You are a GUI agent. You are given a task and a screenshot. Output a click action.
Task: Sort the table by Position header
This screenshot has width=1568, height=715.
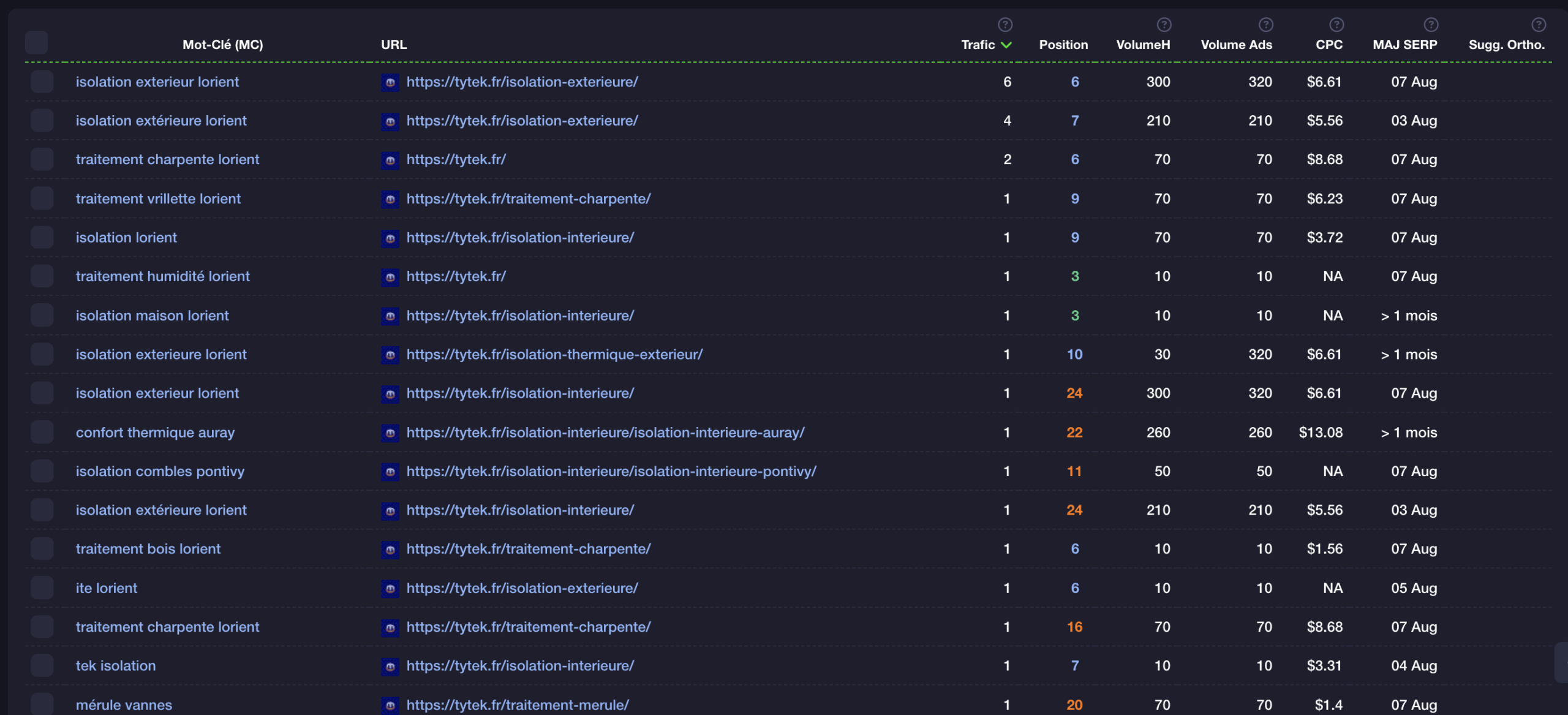click(1063, 45)
